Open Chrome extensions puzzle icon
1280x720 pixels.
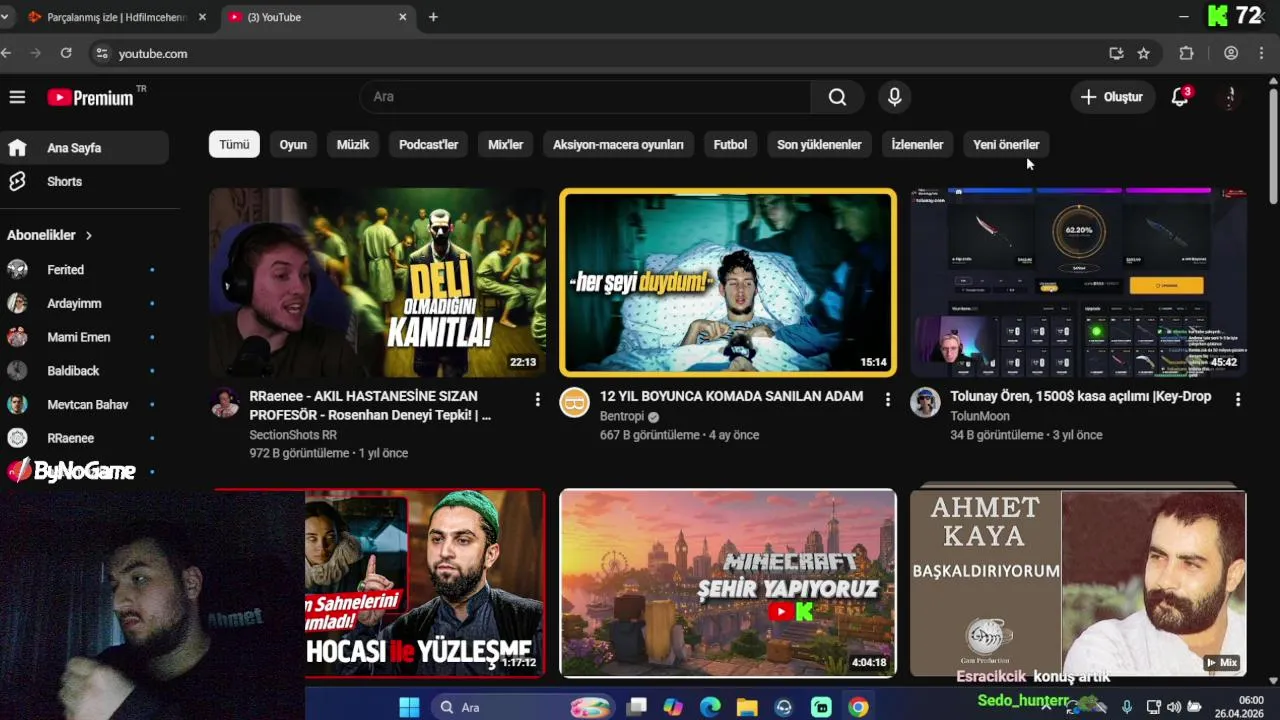coord(1187,53)
